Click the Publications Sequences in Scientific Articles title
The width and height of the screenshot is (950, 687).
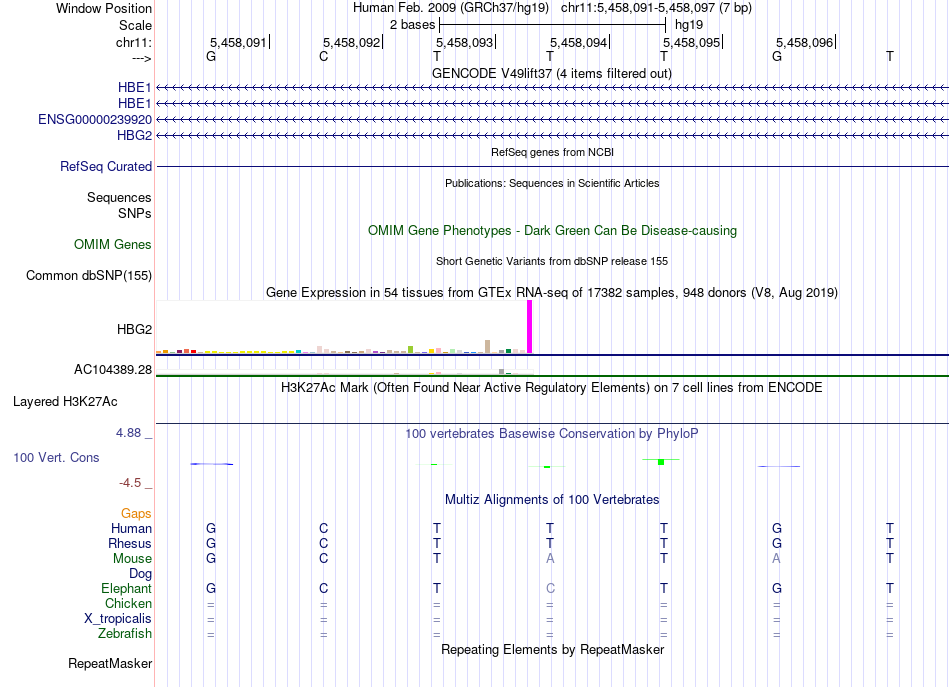[552, 184]
